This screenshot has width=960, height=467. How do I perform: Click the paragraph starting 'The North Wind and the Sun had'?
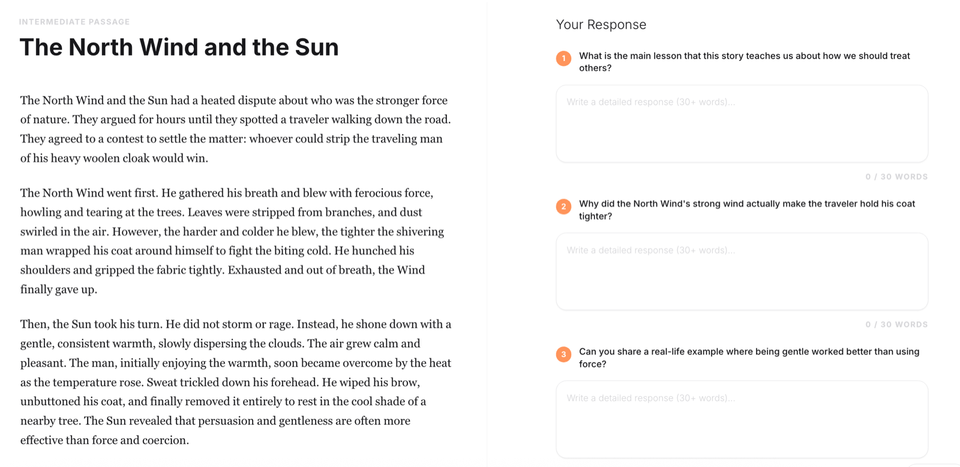[x=235, y=129]
